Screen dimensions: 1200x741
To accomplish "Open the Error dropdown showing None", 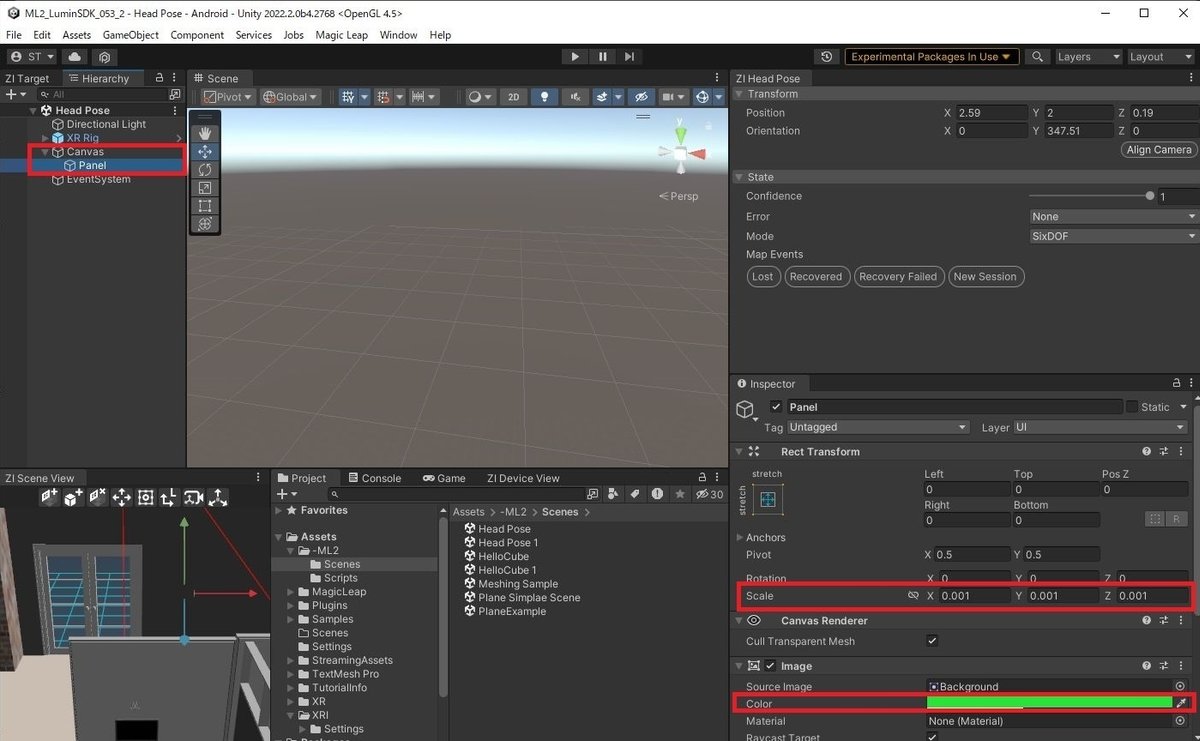I will click(x=1114, y=216).
